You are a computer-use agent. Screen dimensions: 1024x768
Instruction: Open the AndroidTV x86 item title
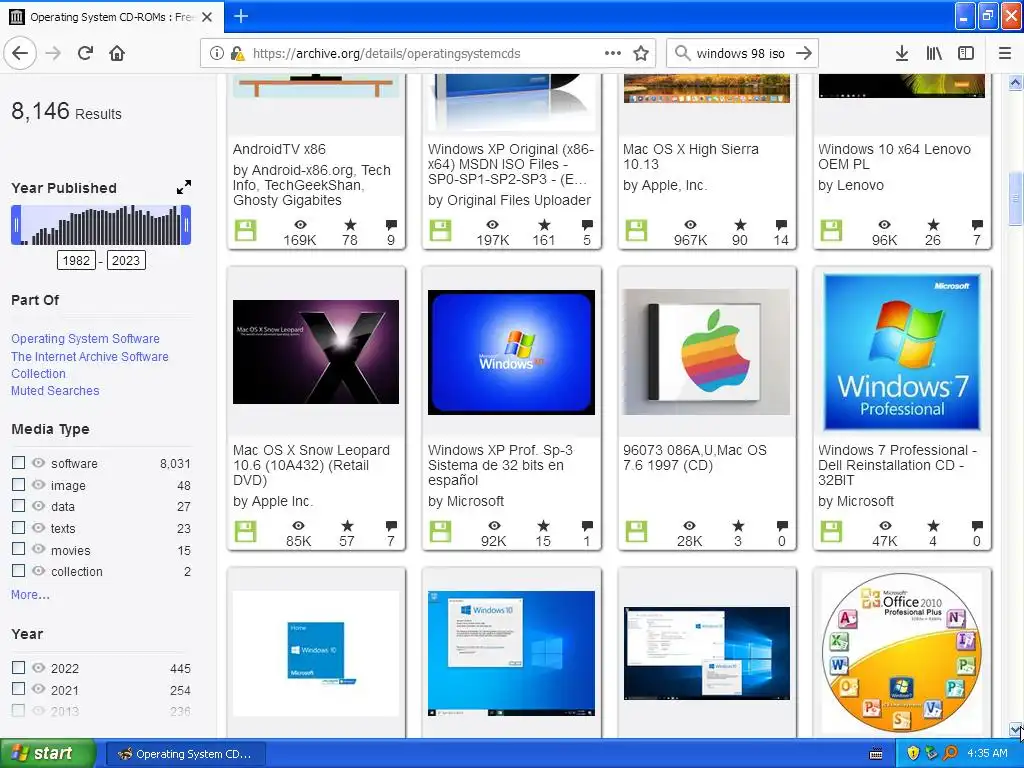click(280, 149)
